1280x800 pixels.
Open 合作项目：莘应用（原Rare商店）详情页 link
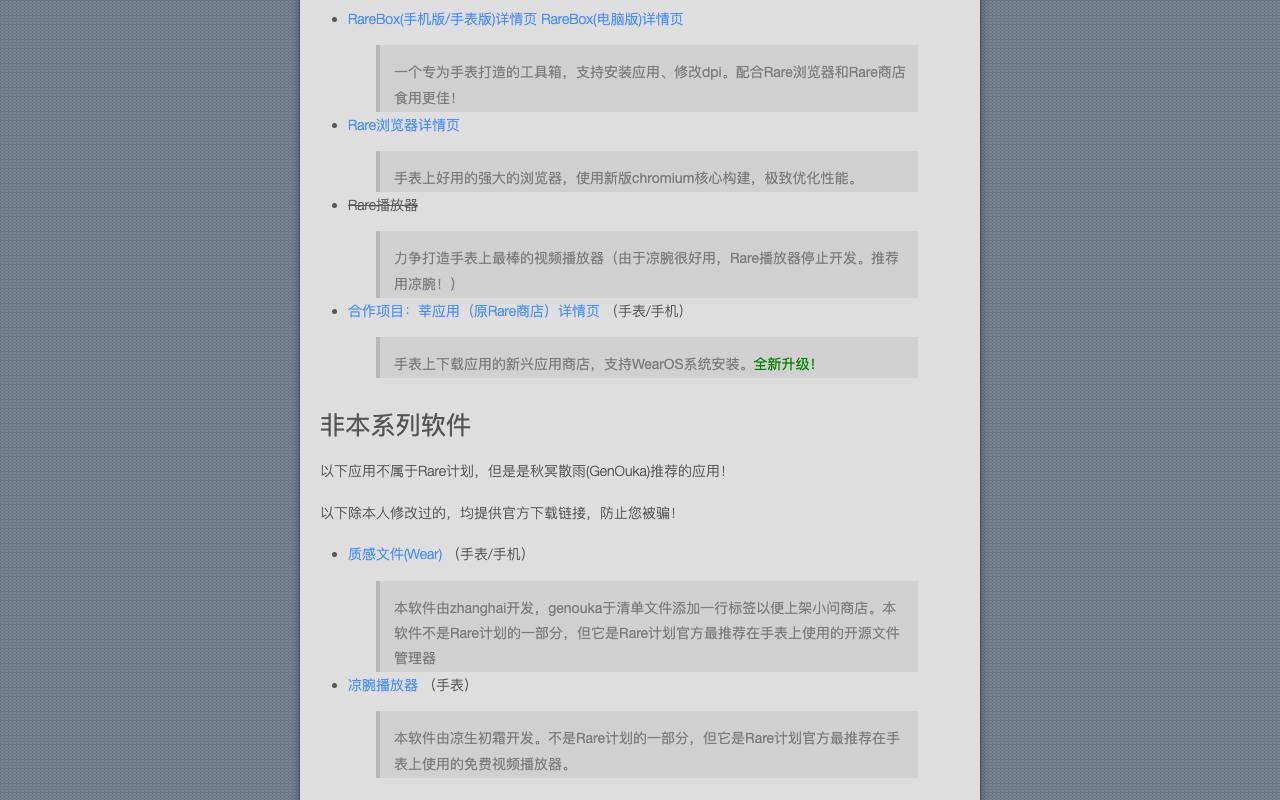point(474,311)
